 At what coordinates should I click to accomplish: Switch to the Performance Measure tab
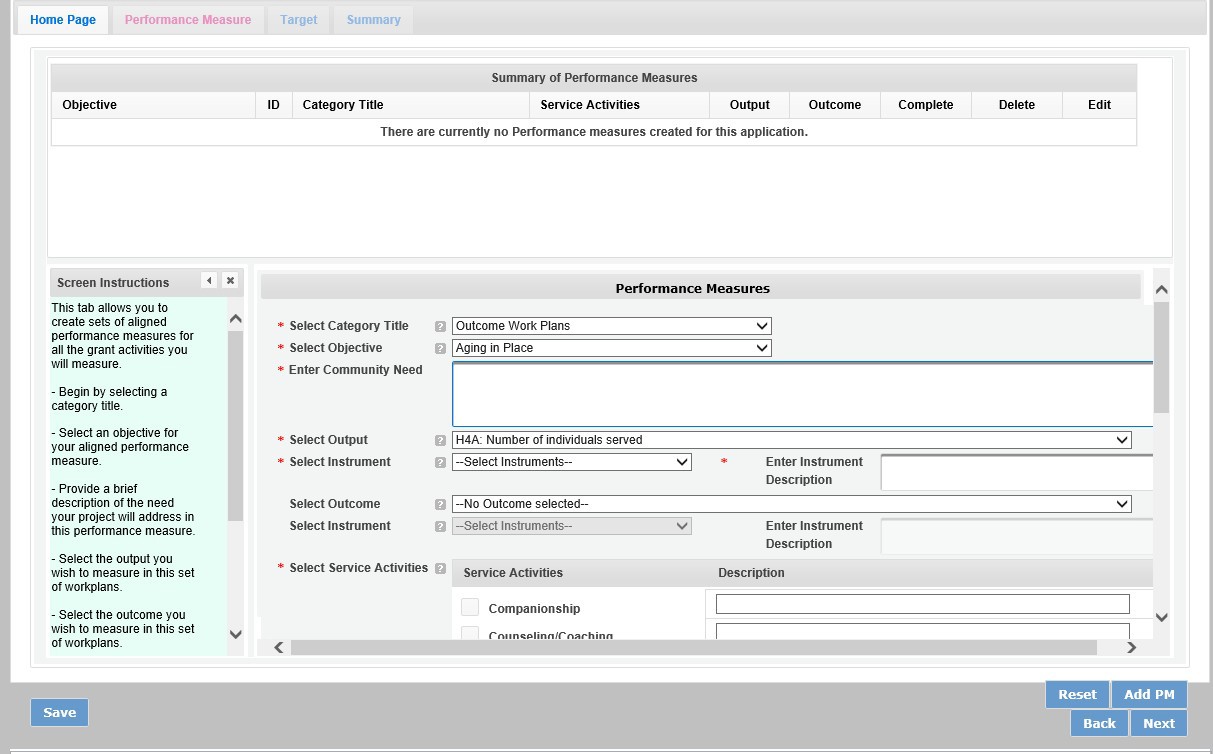pos(188,20)
